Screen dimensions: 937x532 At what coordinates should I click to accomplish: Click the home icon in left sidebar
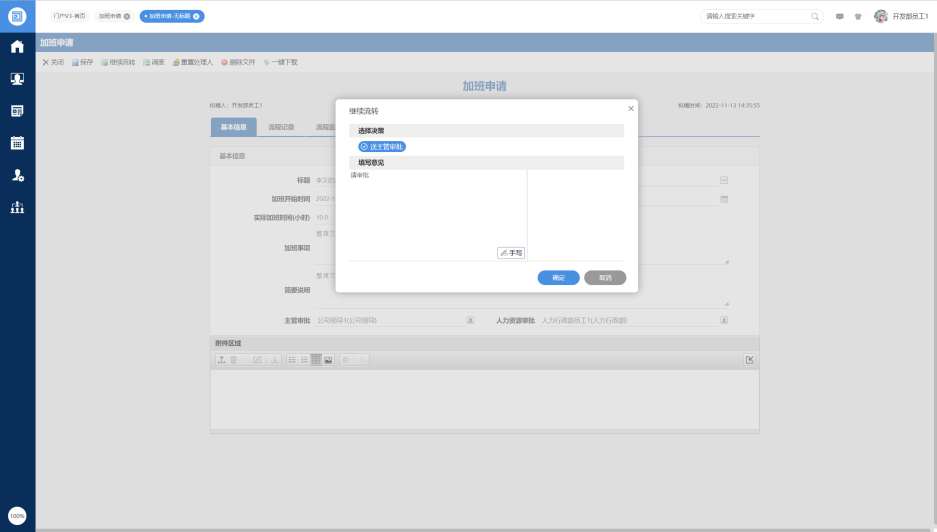[17, 46]
